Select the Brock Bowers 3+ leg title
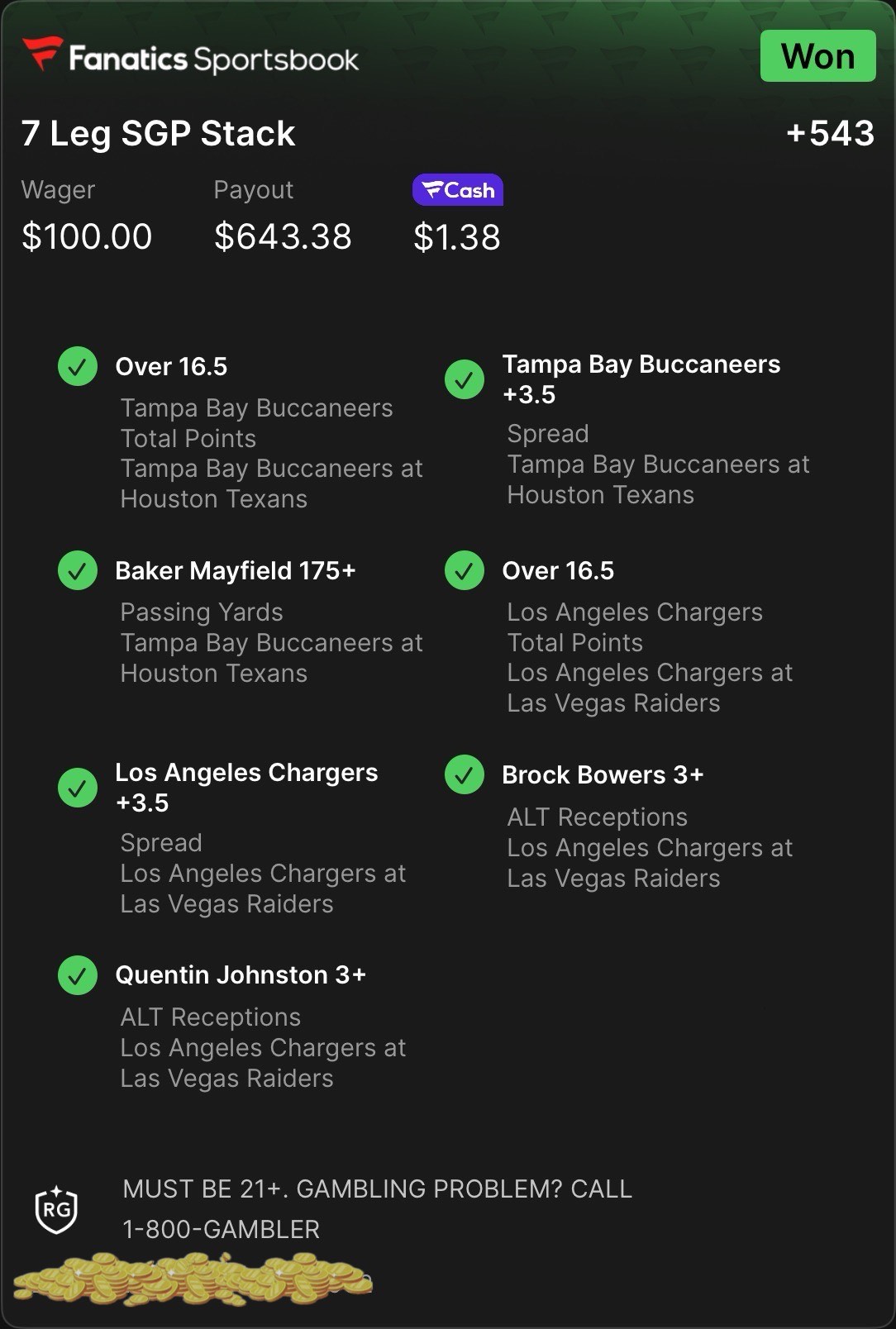 pos(603,774)
